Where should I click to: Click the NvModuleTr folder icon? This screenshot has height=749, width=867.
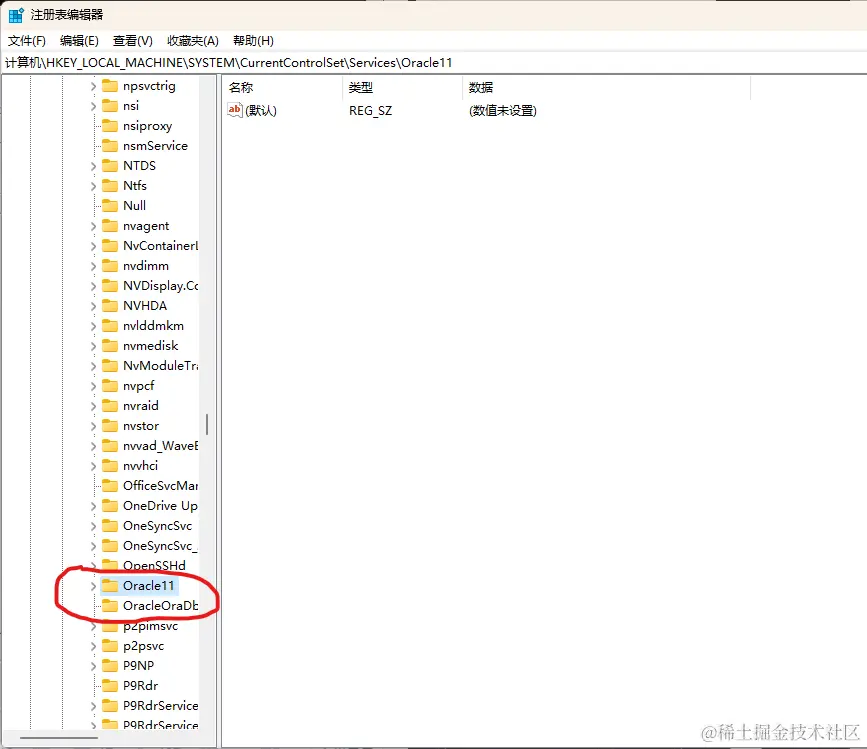click(x=110, y=365)
